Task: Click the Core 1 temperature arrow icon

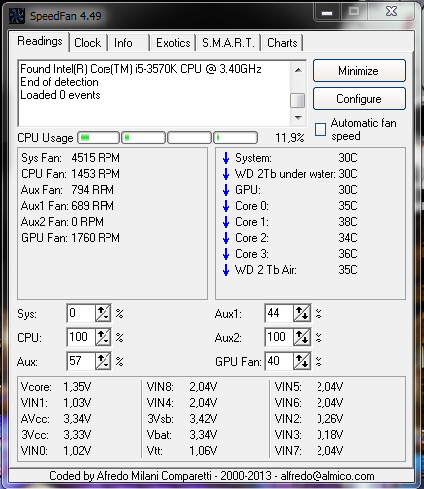Action: pos(226,222)
